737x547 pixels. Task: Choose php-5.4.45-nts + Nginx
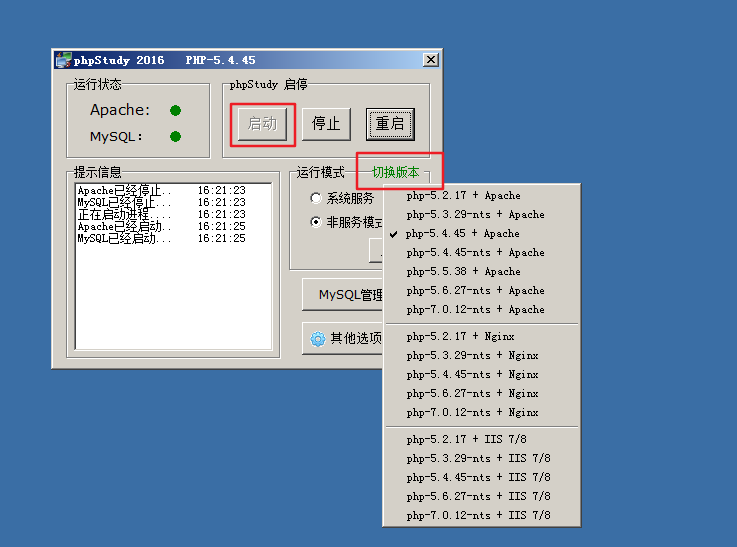click(x=482, y=375)
